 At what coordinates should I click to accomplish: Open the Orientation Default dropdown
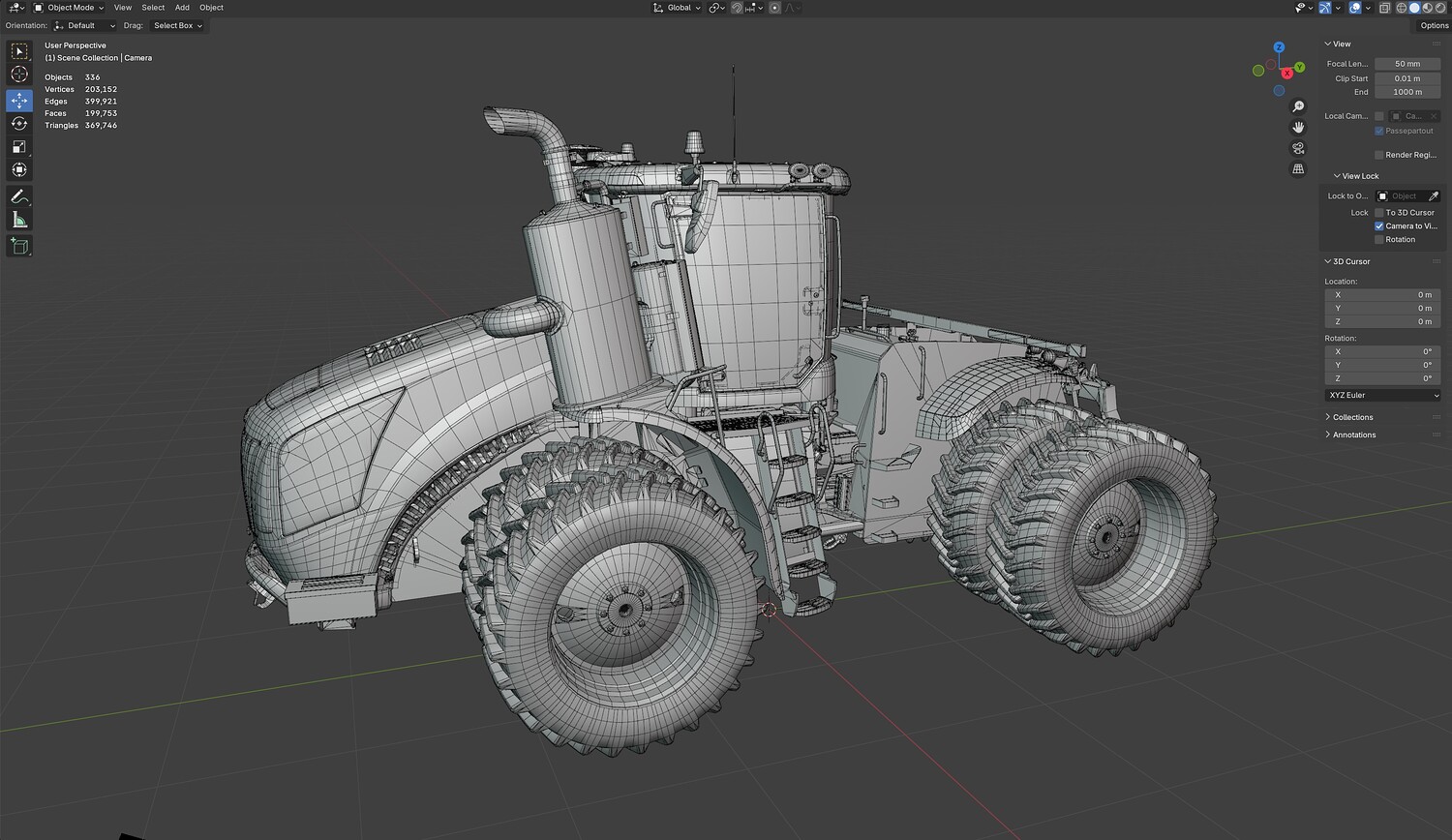coord(85,26)
